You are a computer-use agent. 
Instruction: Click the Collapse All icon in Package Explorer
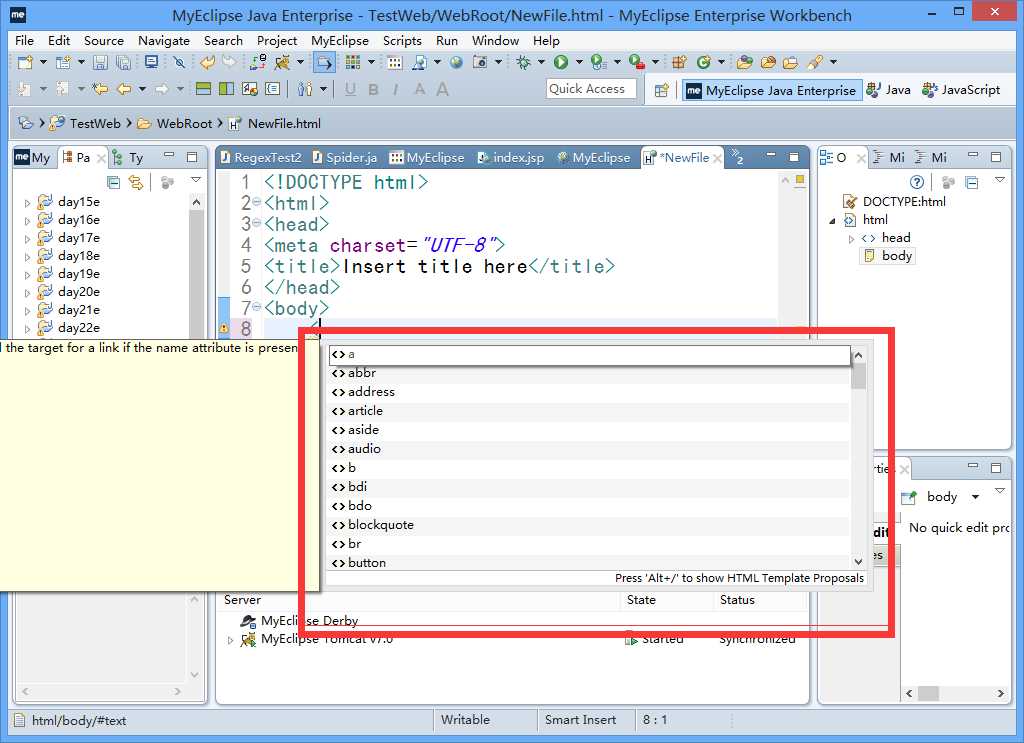tap(114, 182)
